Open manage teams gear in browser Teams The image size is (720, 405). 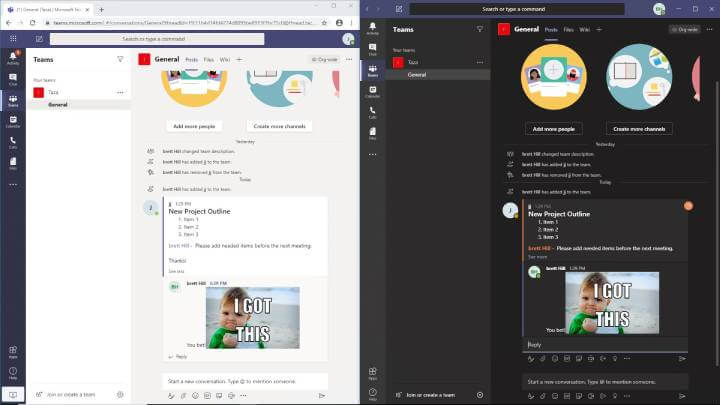(x=120, y=394)
